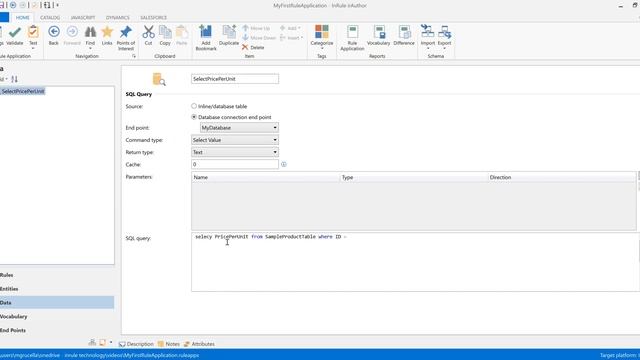
Task: Expand the ribbon Insert dropdown
Action: [291, 38]
